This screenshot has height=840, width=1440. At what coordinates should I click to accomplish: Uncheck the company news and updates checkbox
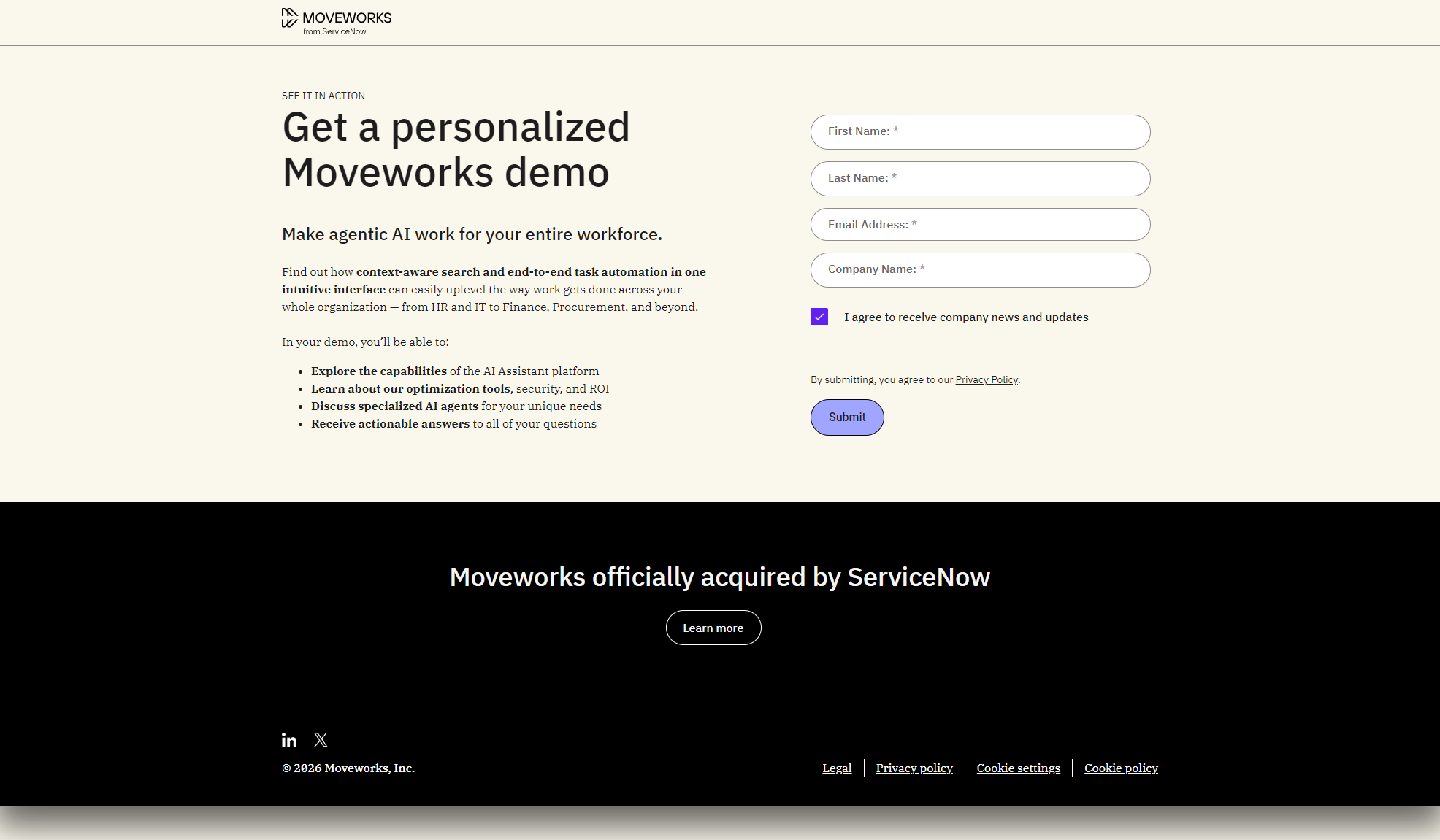pos(819,317)
